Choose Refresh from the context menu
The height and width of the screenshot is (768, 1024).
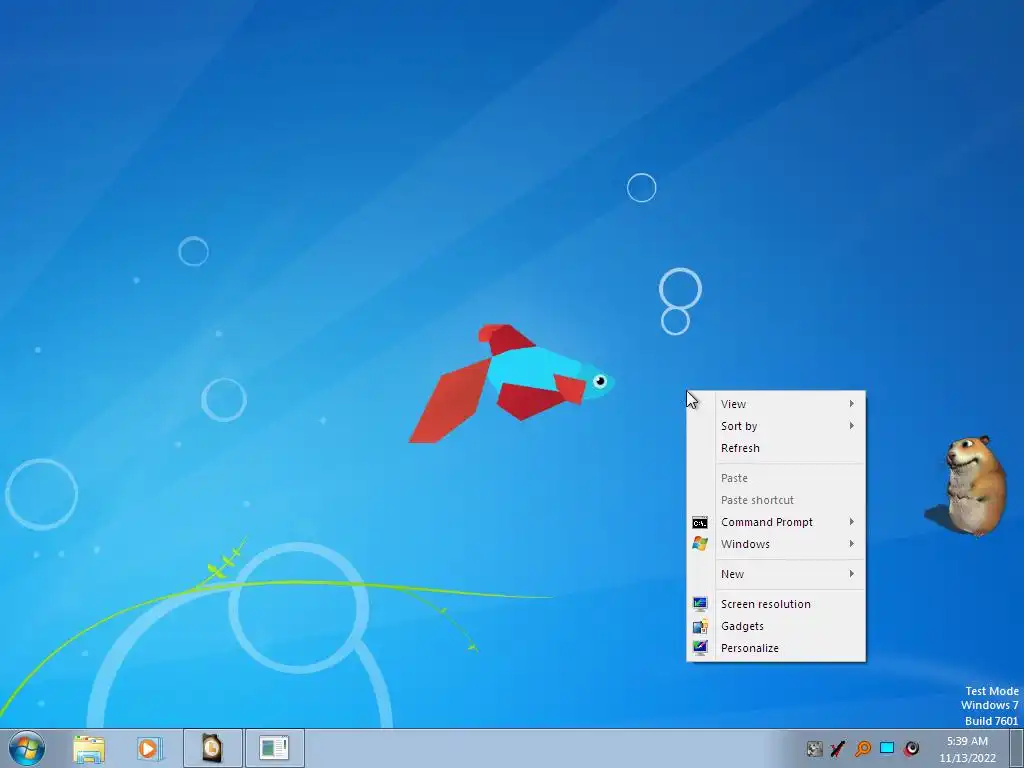coord(776,448)
